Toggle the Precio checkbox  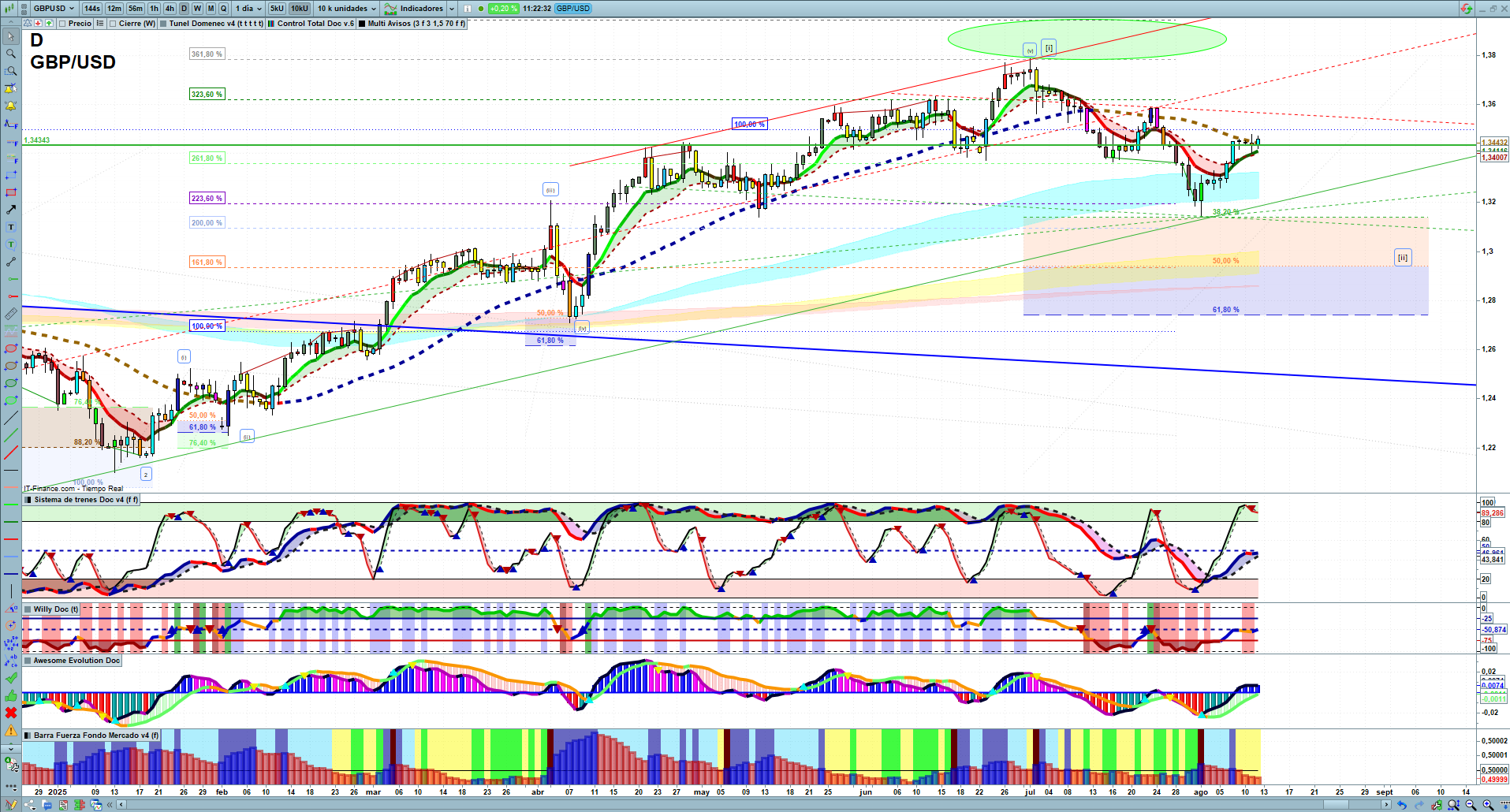coord(62,24)
